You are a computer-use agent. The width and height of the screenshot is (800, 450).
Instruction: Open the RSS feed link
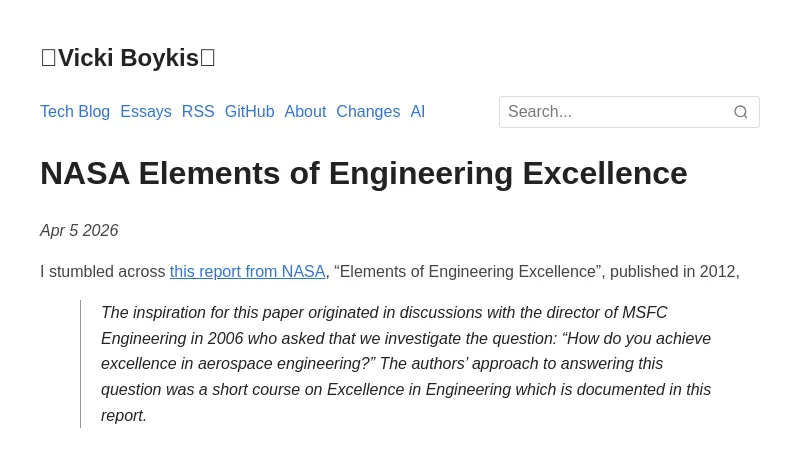click(x=198, y=112)
